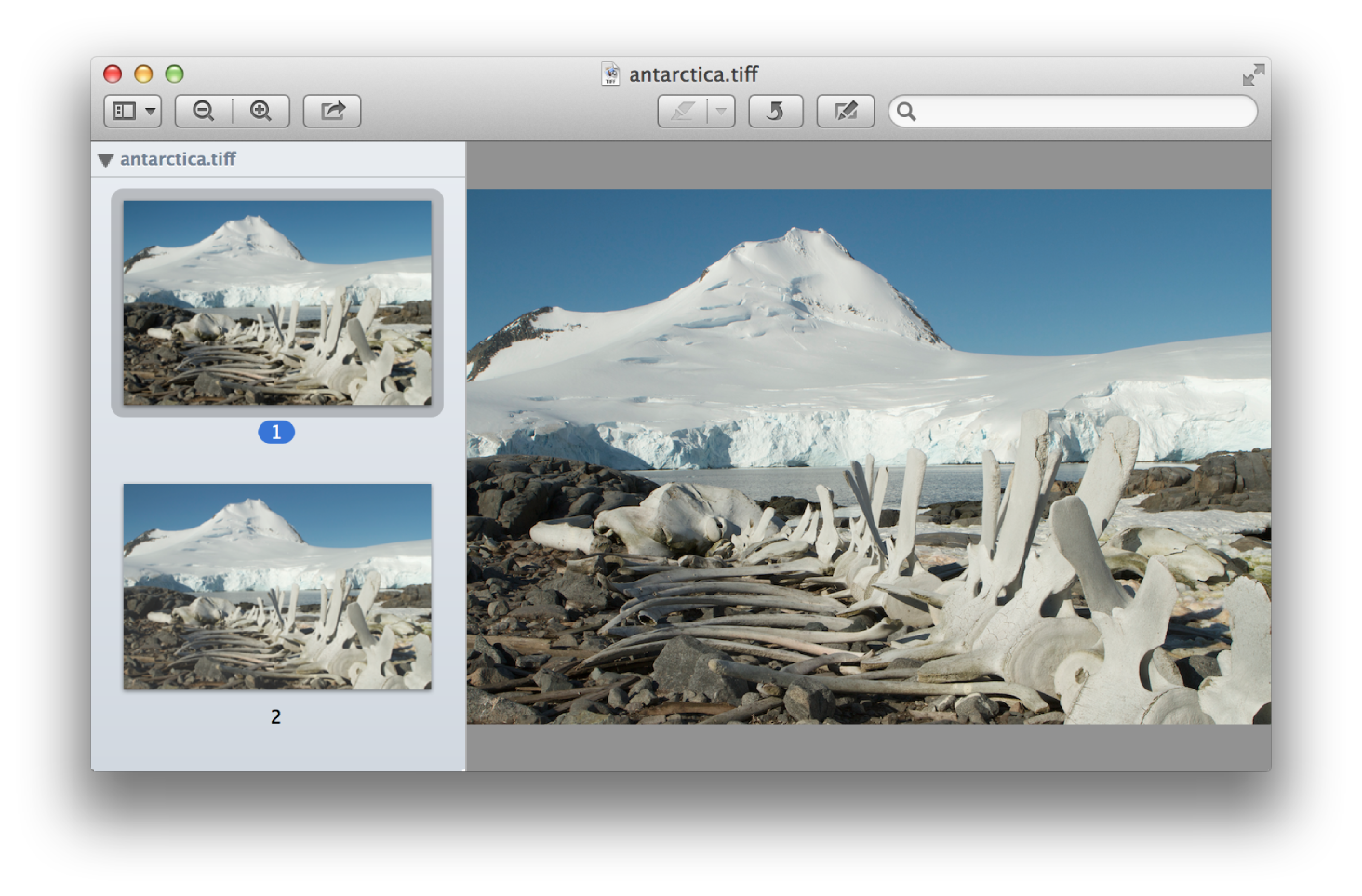
Task: Open the sidebar view dropdown arrow
Action: 150,112
